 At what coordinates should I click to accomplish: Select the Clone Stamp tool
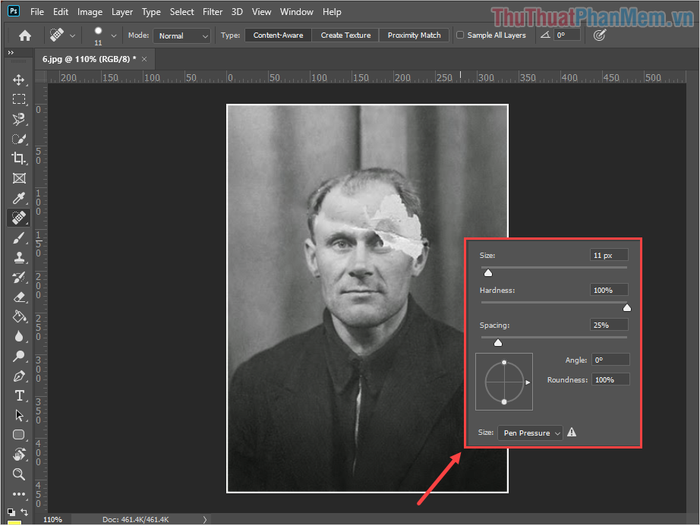point(19,257)
